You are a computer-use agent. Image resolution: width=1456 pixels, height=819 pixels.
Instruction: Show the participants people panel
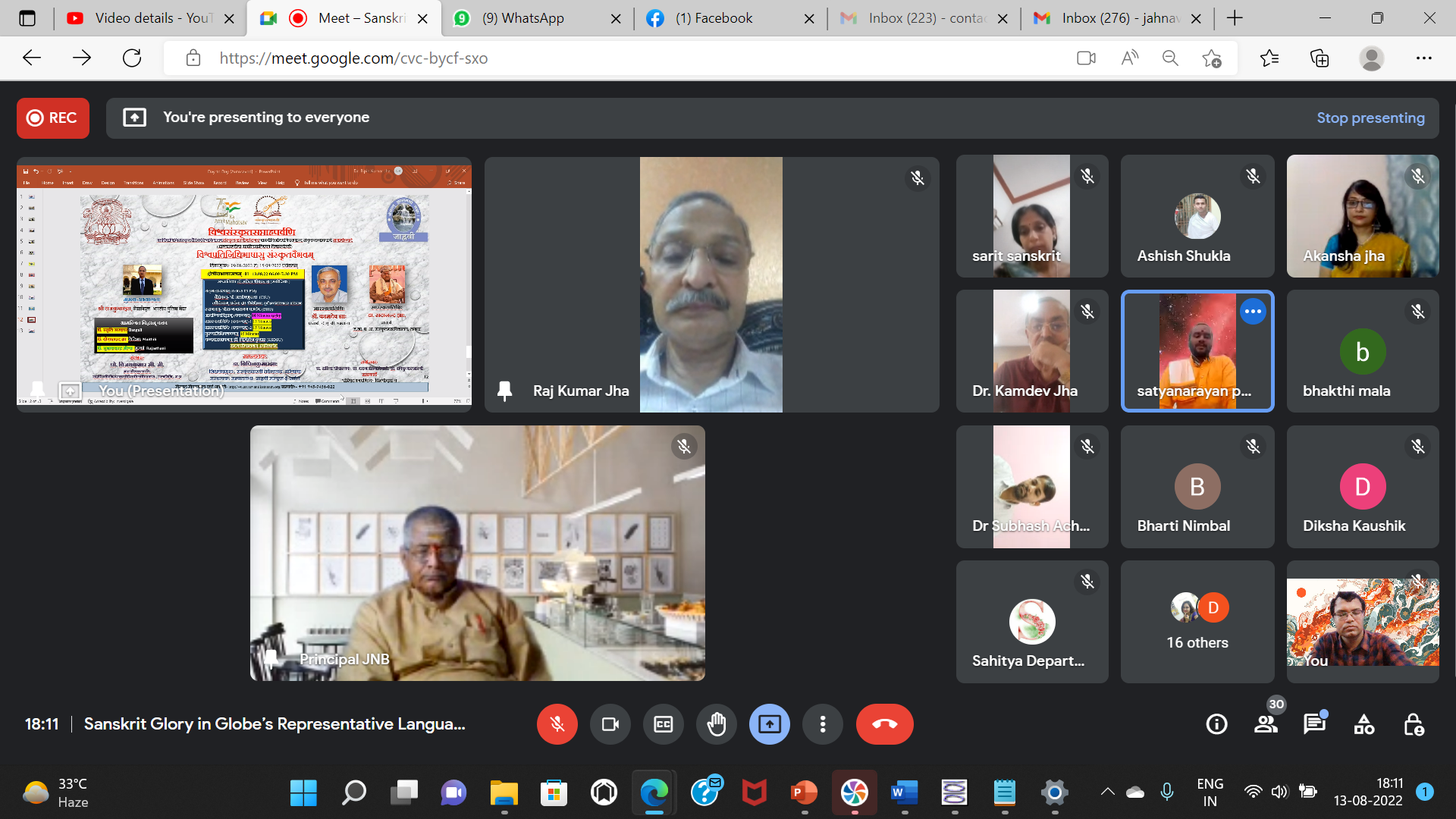1265,724
